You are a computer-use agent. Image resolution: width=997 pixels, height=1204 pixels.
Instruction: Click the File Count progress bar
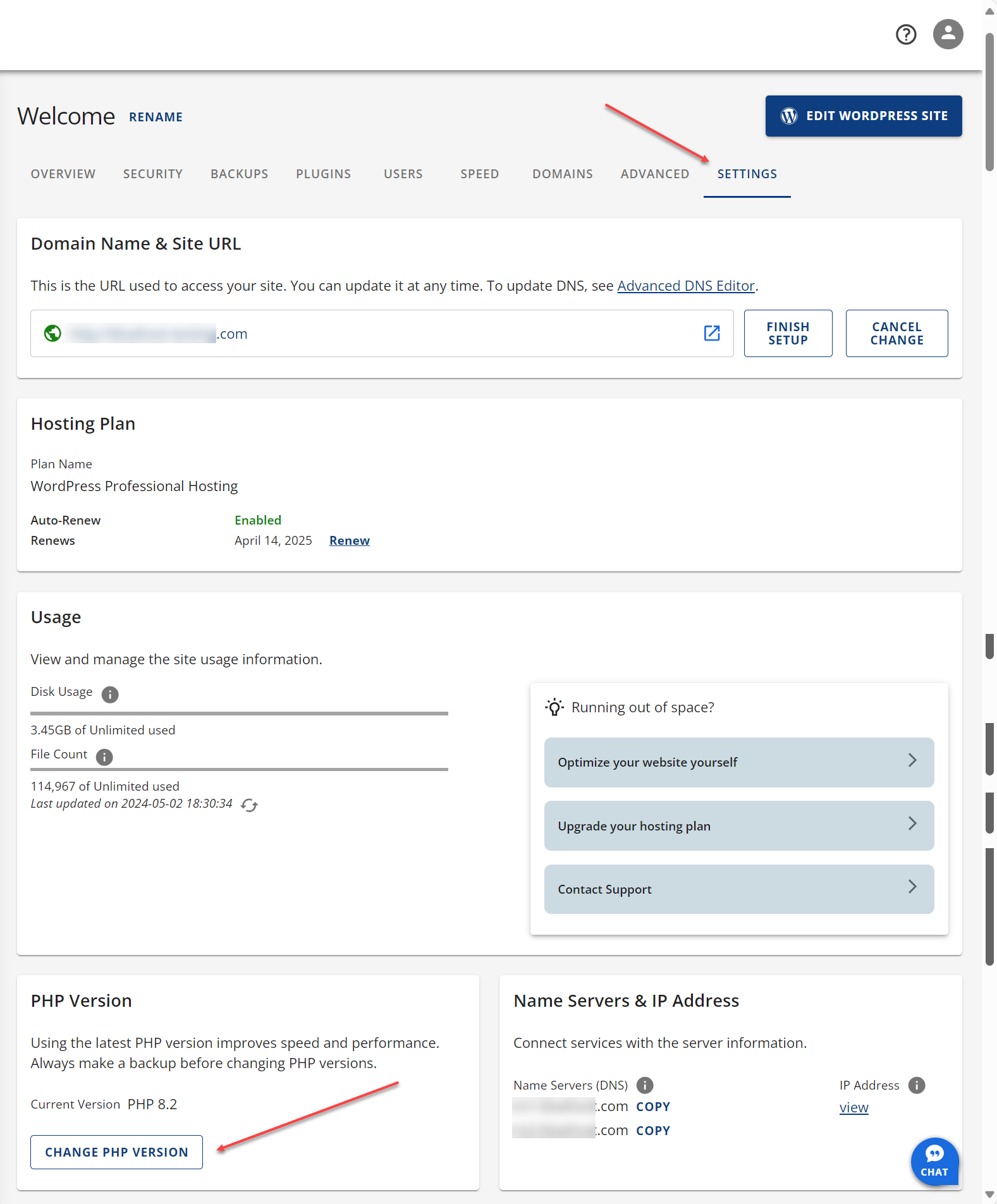click(240, 769)
